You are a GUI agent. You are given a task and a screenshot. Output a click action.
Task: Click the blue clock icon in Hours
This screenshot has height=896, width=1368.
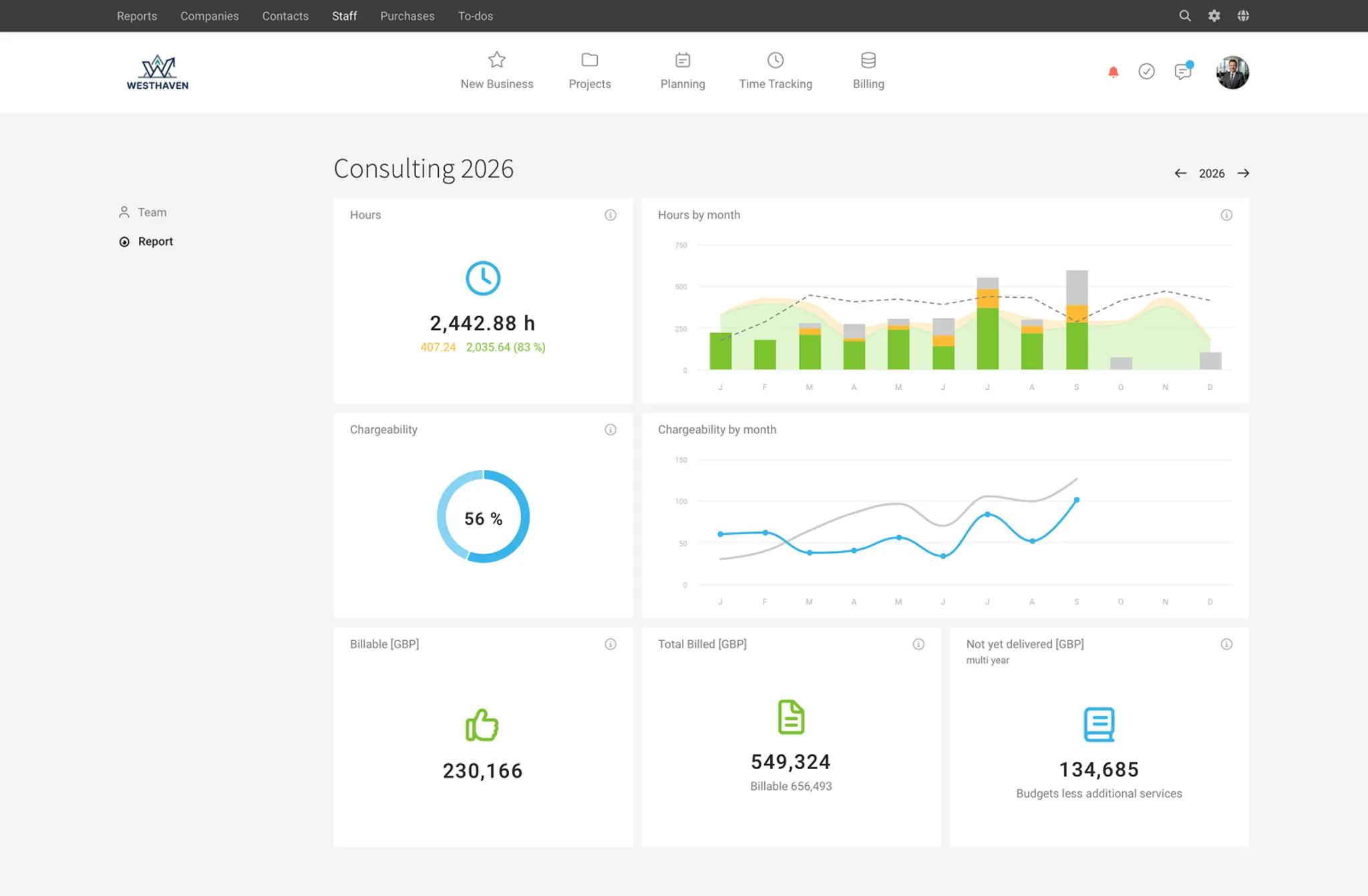[x=482, y=278]
